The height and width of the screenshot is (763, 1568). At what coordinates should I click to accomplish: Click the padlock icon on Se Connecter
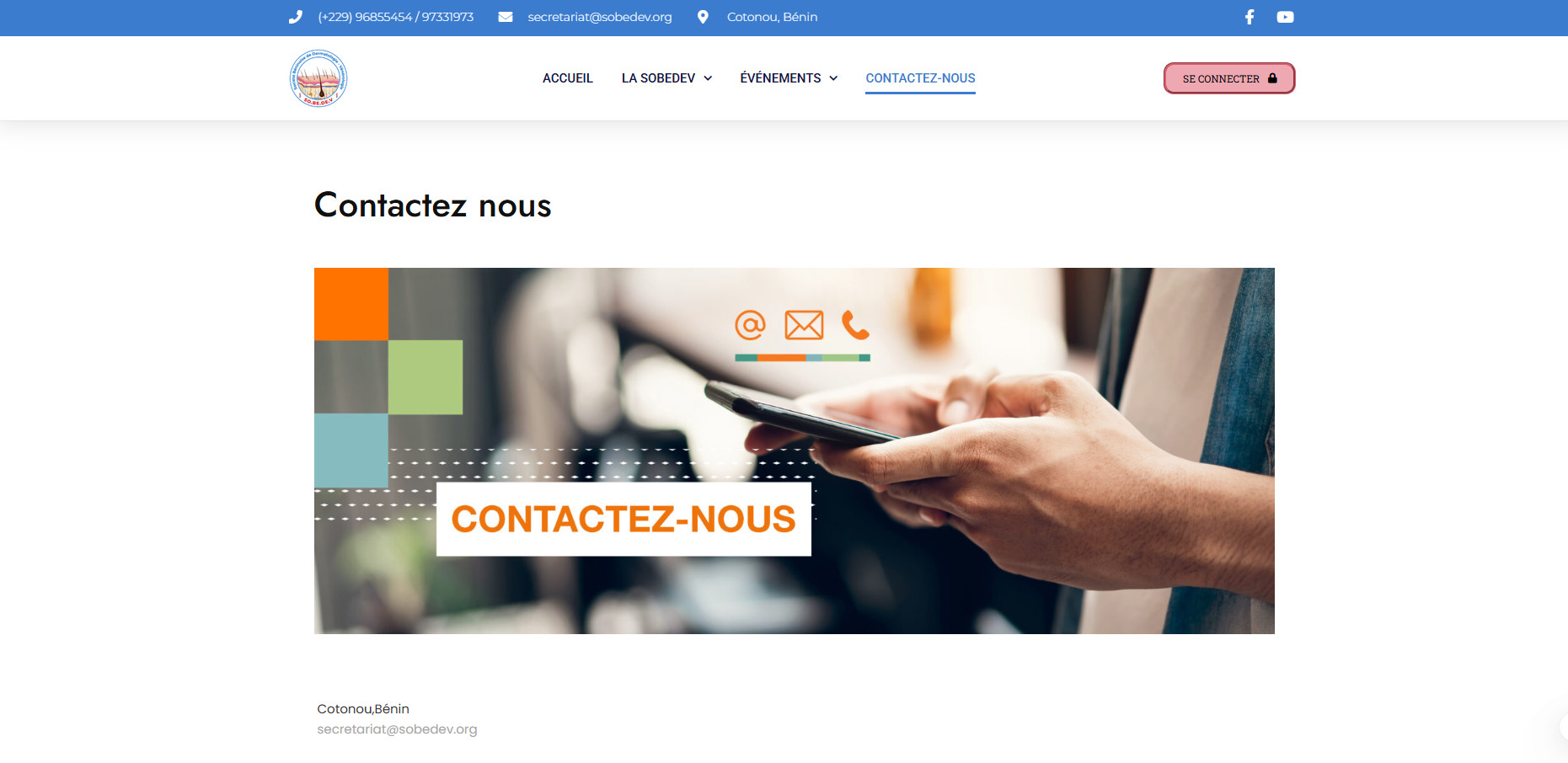[x=1272, y=78]
